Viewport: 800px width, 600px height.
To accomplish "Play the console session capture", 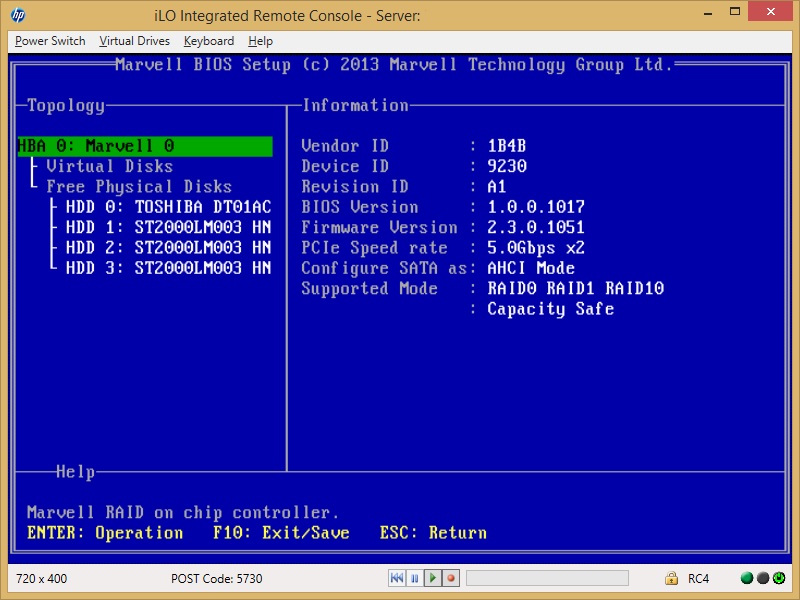I will [x=431, y=578].
